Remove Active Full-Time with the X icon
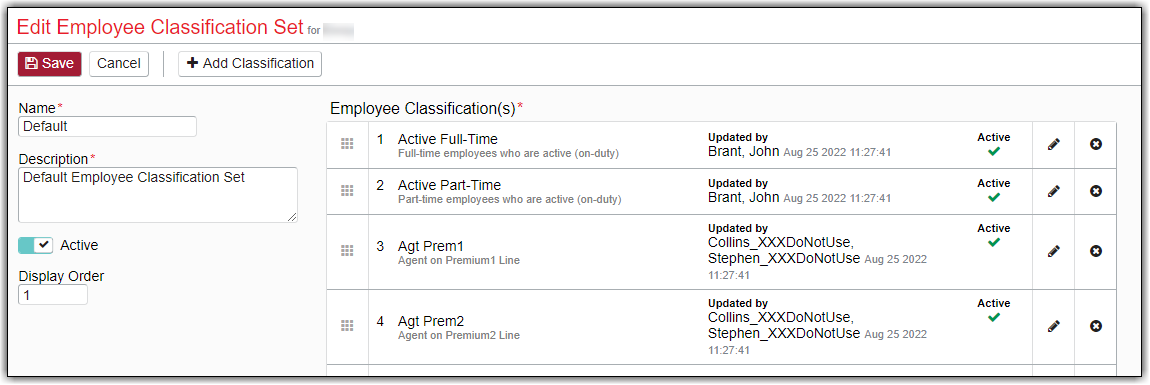 pos(1096,145)
